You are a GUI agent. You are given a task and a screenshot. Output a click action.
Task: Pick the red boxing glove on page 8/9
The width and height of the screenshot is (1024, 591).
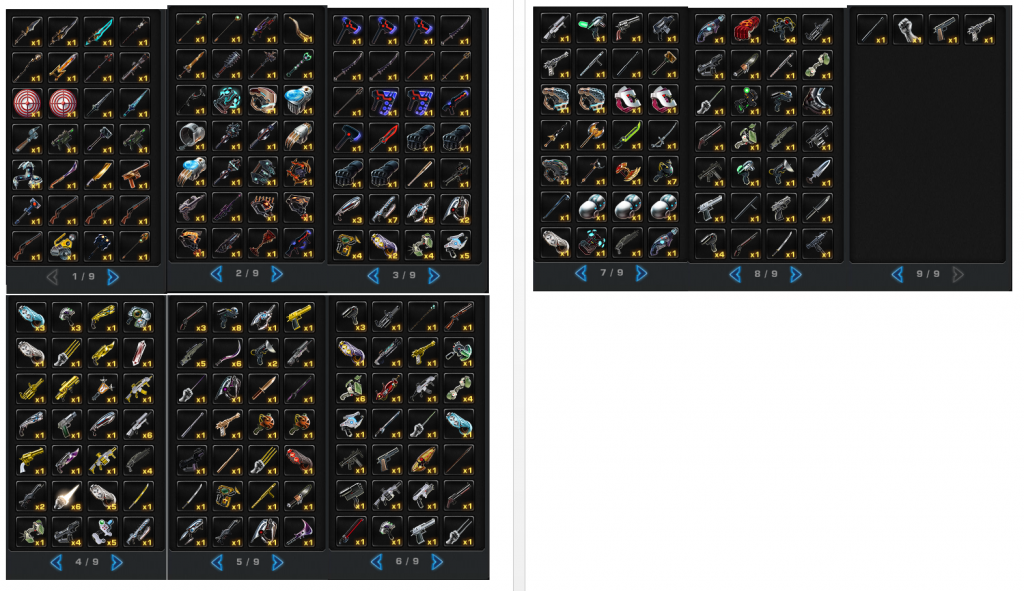(x=746, y=30)
